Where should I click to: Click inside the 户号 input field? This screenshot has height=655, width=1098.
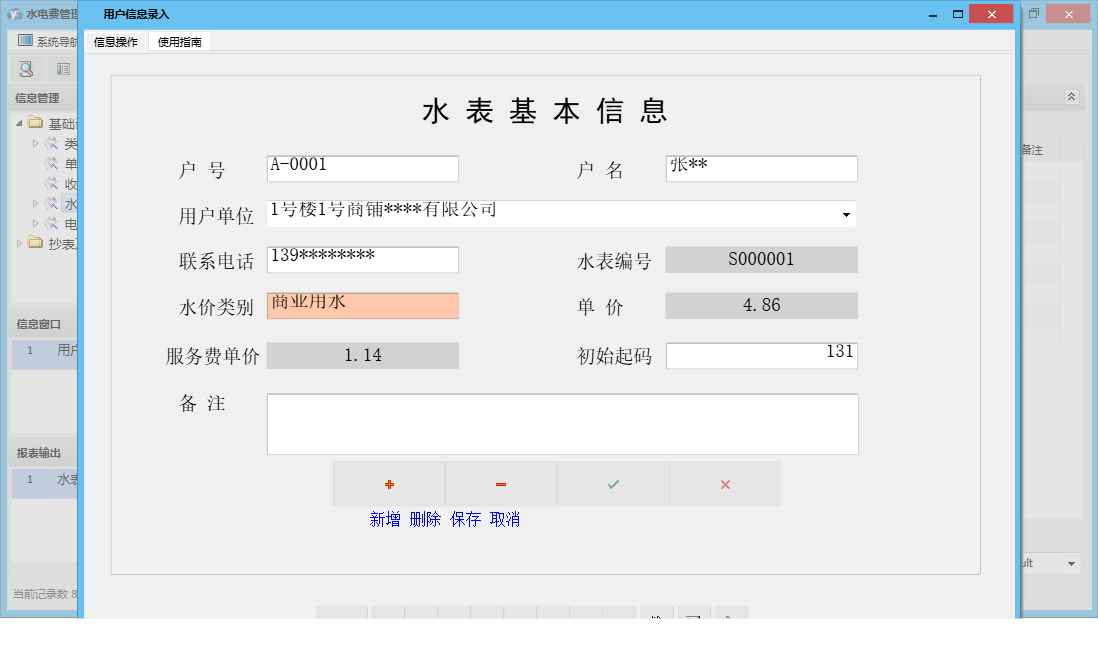pos(360,168)
